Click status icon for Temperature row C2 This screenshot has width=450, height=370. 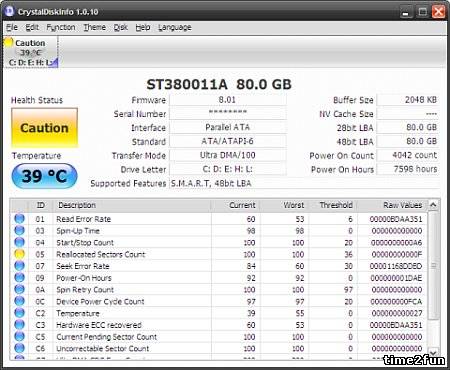(x=20, y=313)
